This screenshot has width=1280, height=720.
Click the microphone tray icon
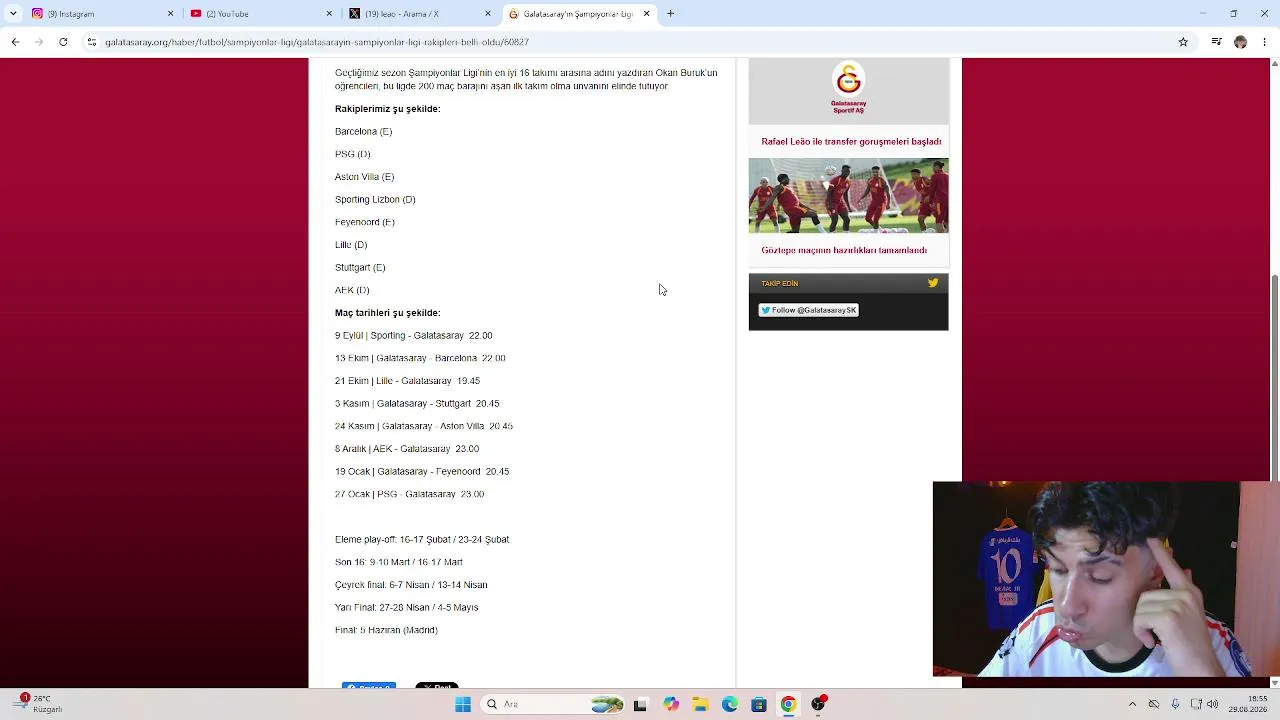(x=1175, y=704)
